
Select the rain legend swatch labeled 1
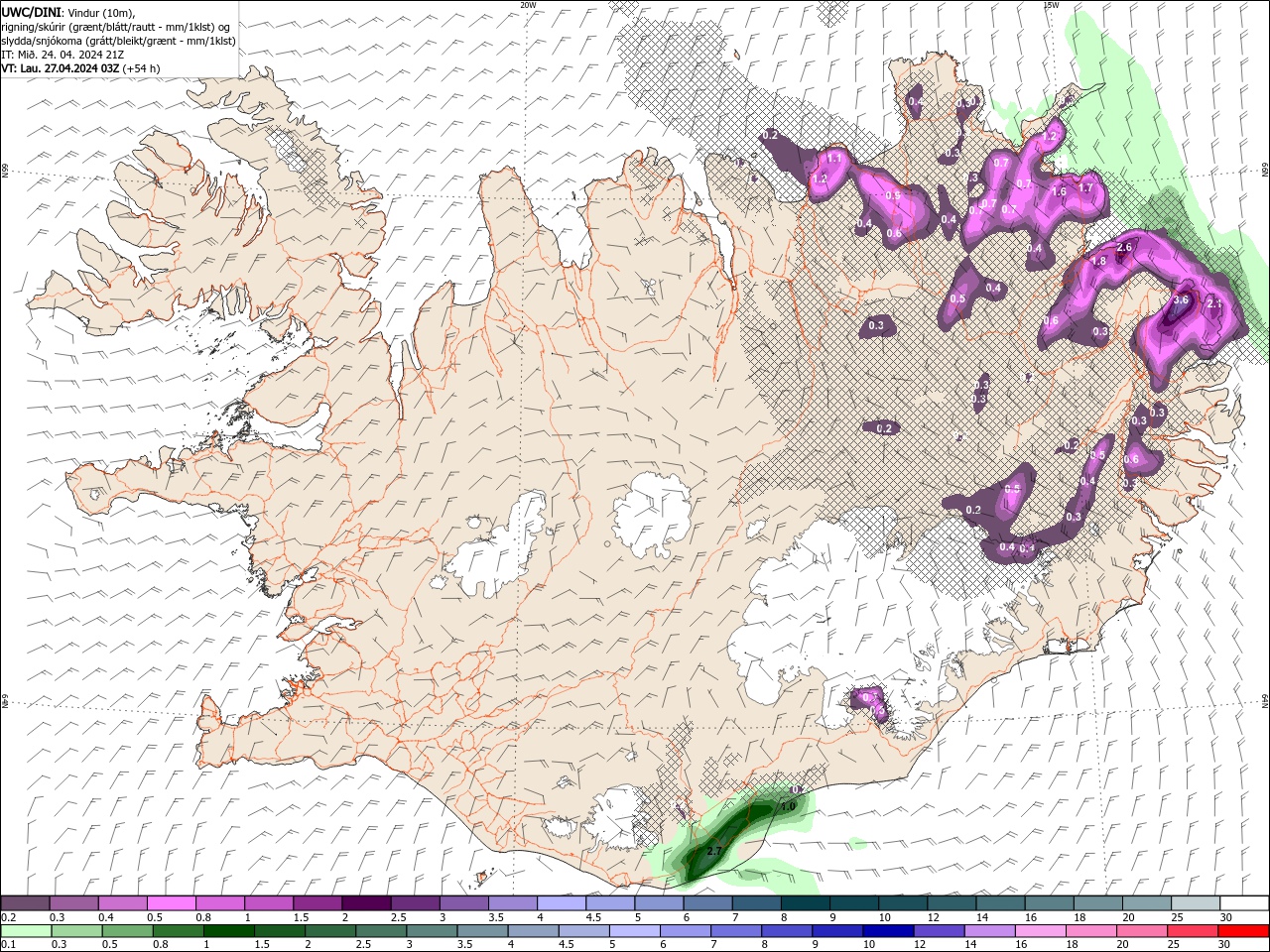(x=228, y=931)
